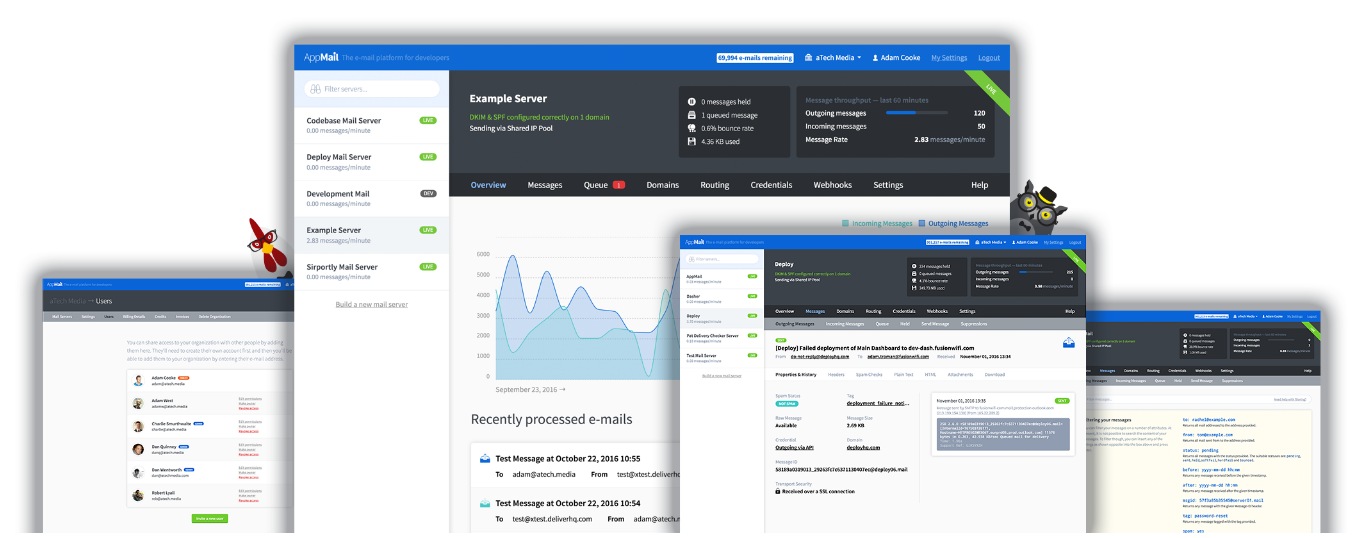Click the bounce rate lightbulb icon
1364x538 pixels.
tap(691, 128)
